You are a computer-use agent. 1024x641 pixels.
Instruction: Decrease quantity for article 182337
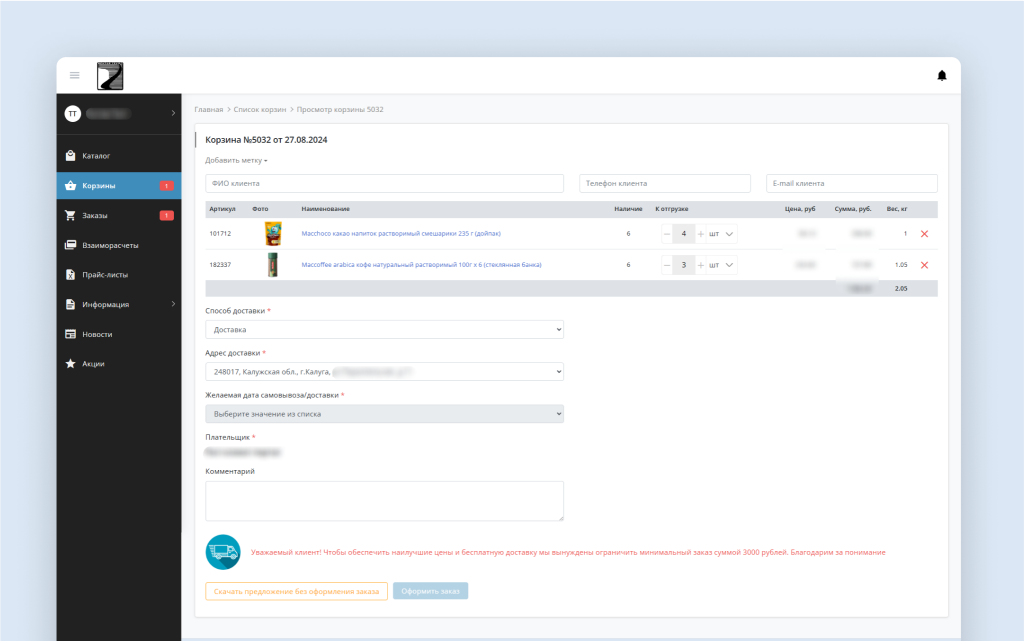pos(667,265)
